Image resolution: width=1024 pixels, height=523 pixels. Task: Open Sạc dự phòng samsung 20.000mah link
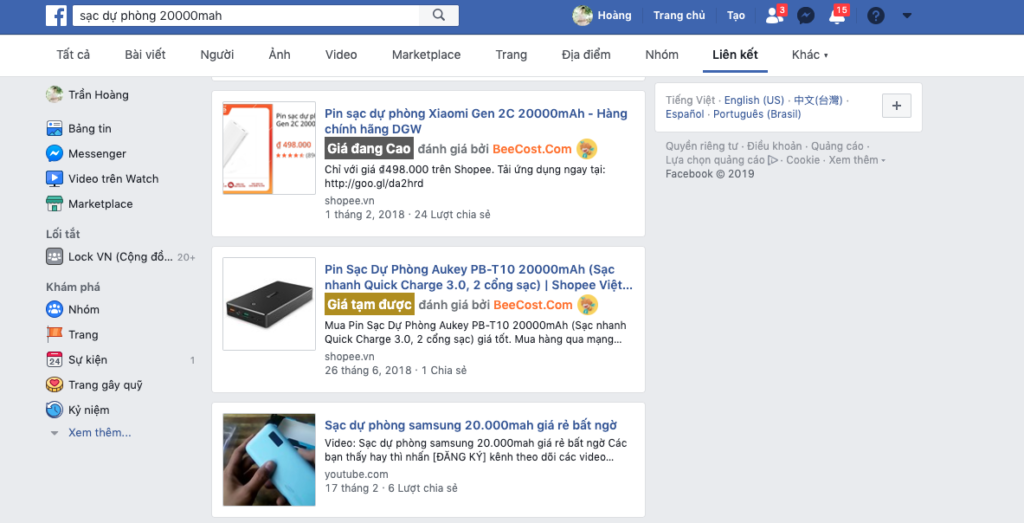[471, 425]
